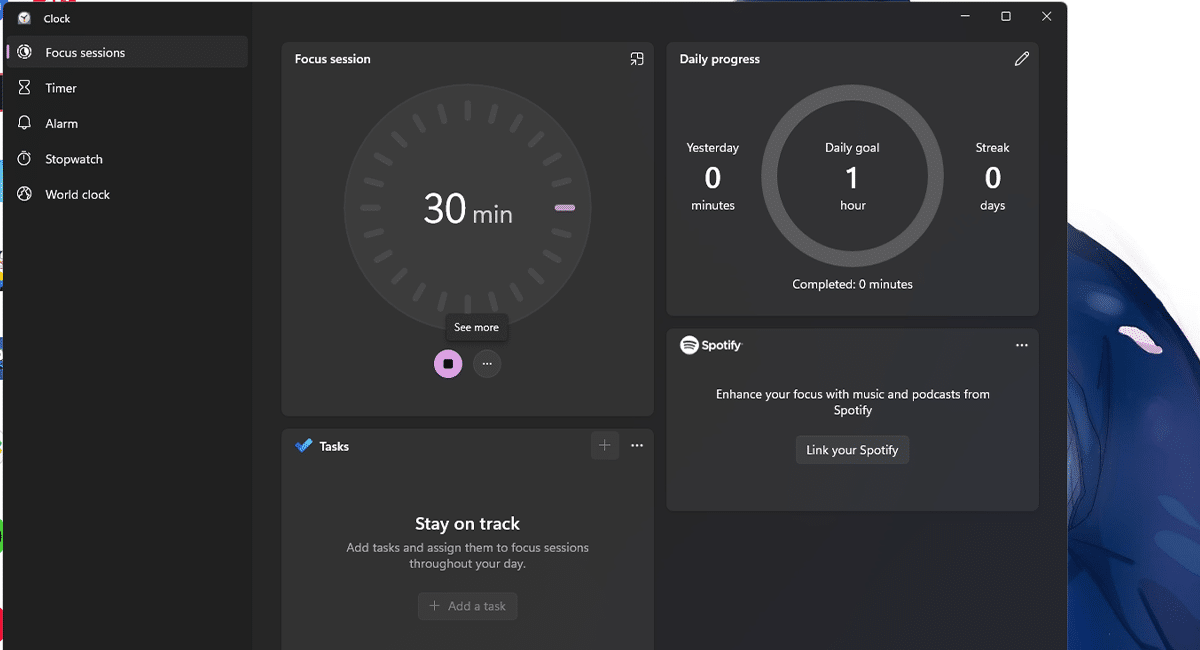This screenshot has height=650, width=1200.
Task: Open See more options under focus timer
Action: tap(487, 364)
